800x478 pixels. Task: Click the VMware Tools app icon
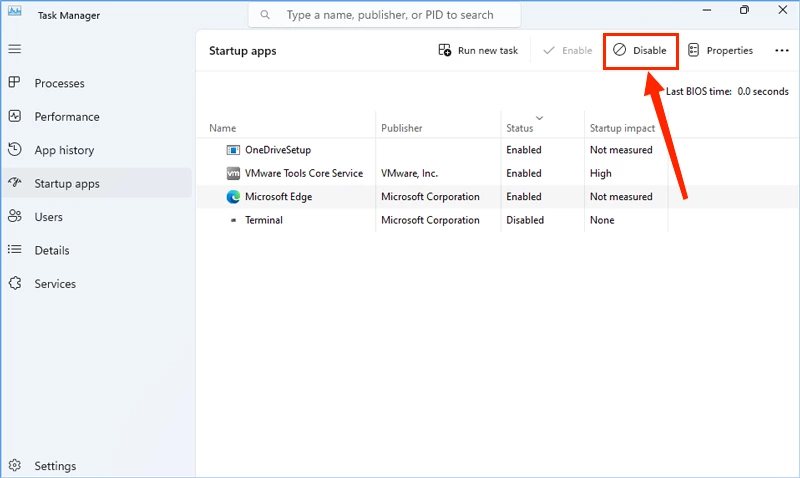[233, 173]
